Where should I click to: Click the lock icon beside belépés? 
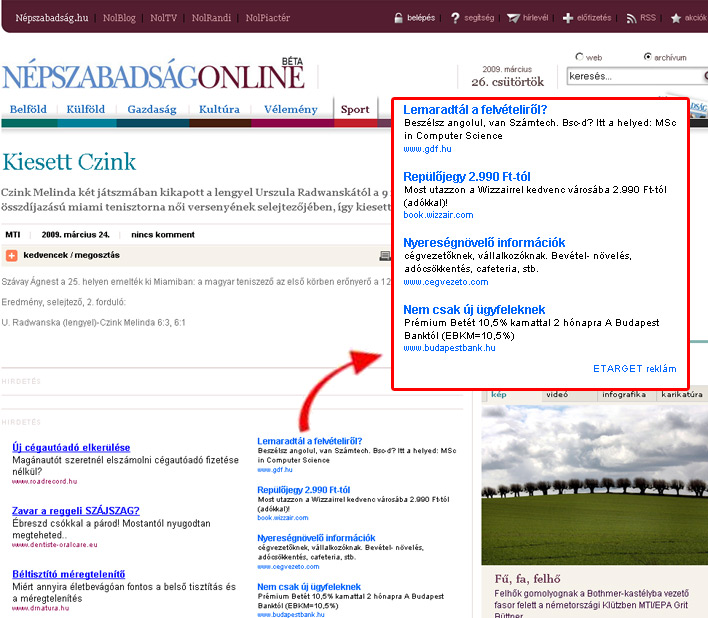[399, 18]
